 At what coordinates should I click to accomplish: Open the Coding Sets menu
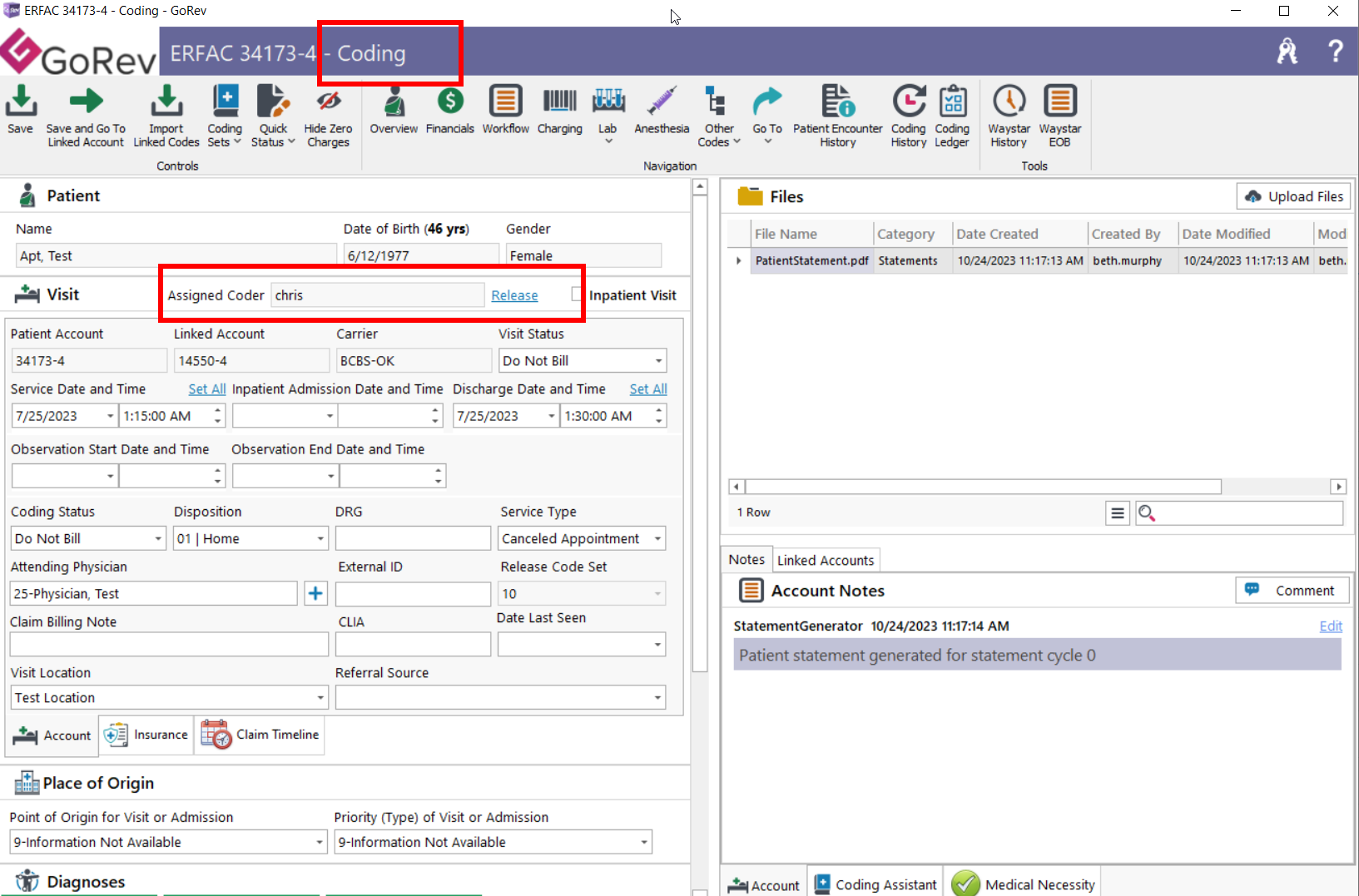click(x=225, y=116)
